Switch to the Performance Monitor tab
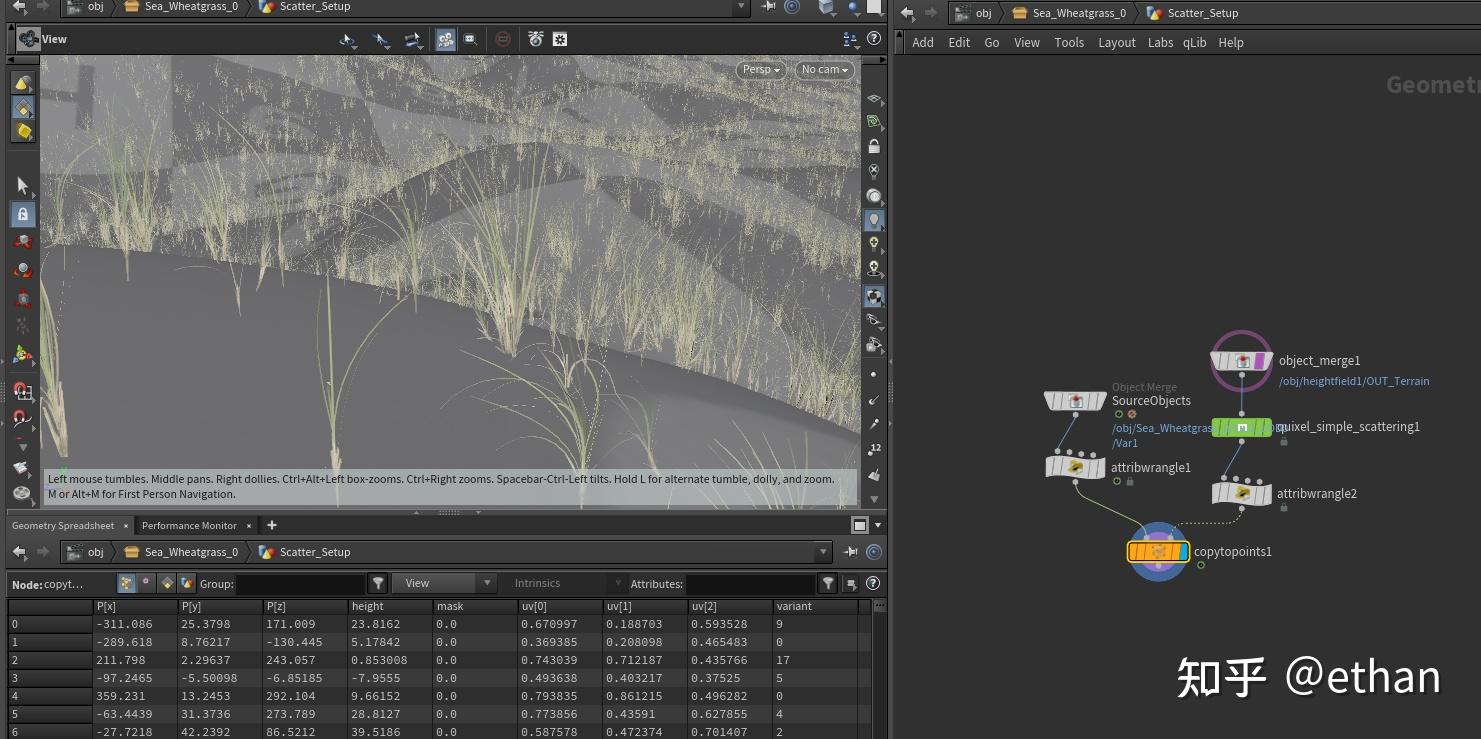This screenshot has height=739, width=1481. (x=190, y=525)
